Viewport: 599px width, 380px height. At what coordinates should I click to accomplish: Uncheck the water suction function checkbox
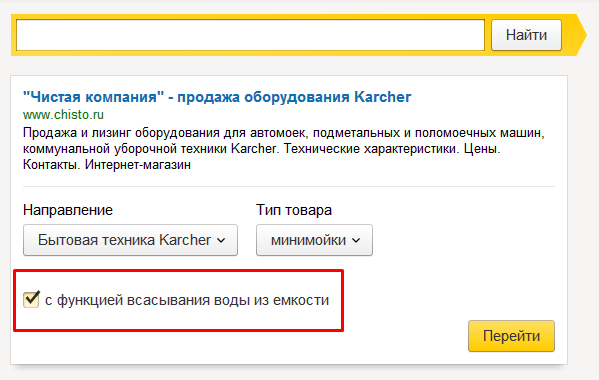(31, 299)
